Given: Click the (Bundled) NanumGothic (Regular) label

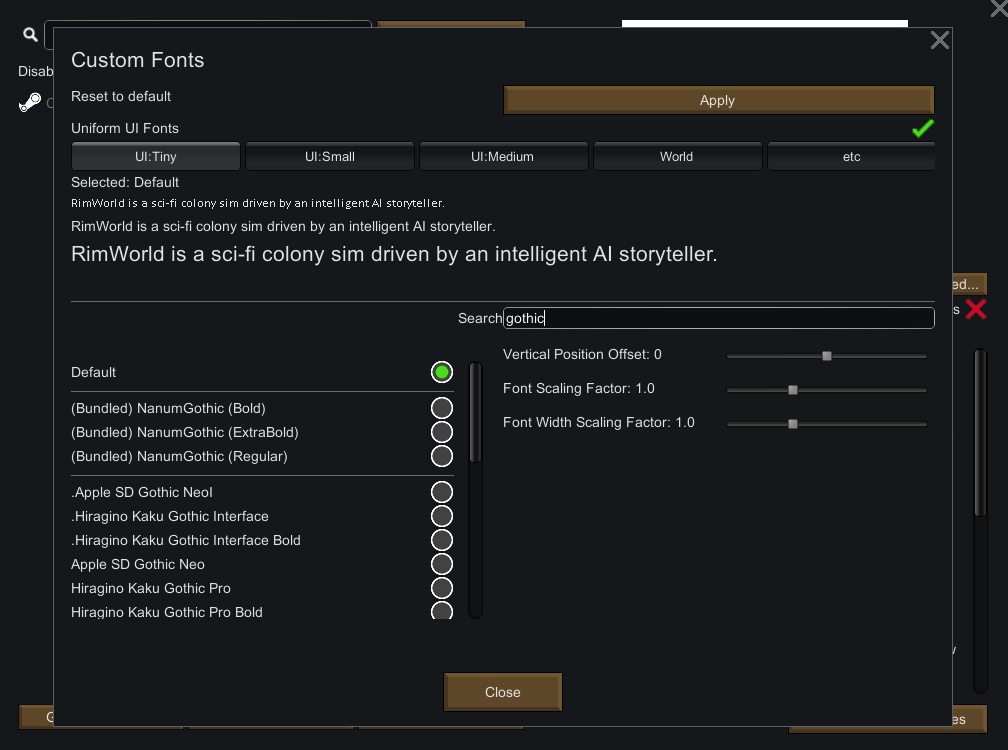Looking at the screenshot, I should [179, 456].
